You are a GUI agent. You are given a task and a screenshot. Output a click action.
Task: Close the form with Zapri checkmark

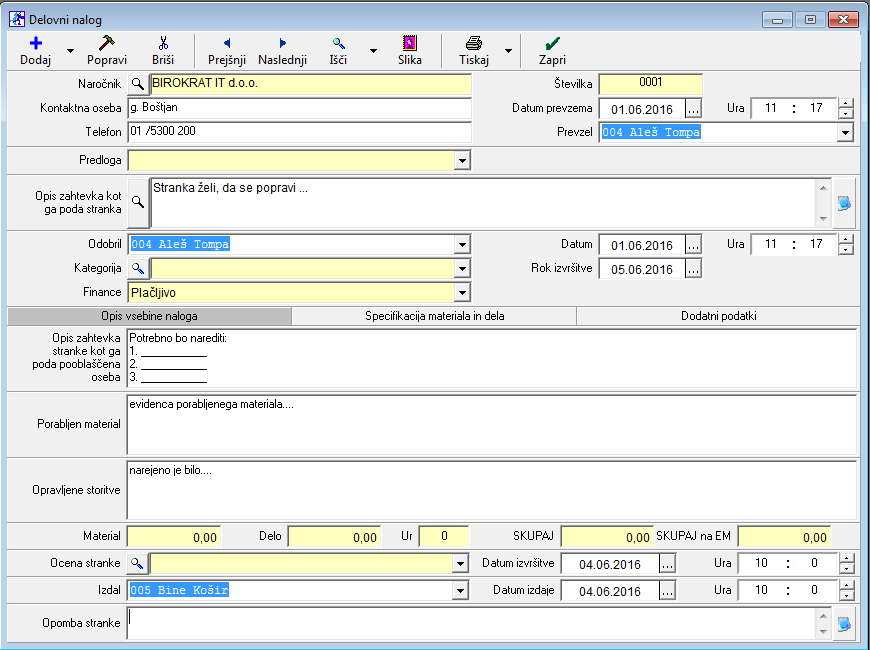(x=552, y=43)
